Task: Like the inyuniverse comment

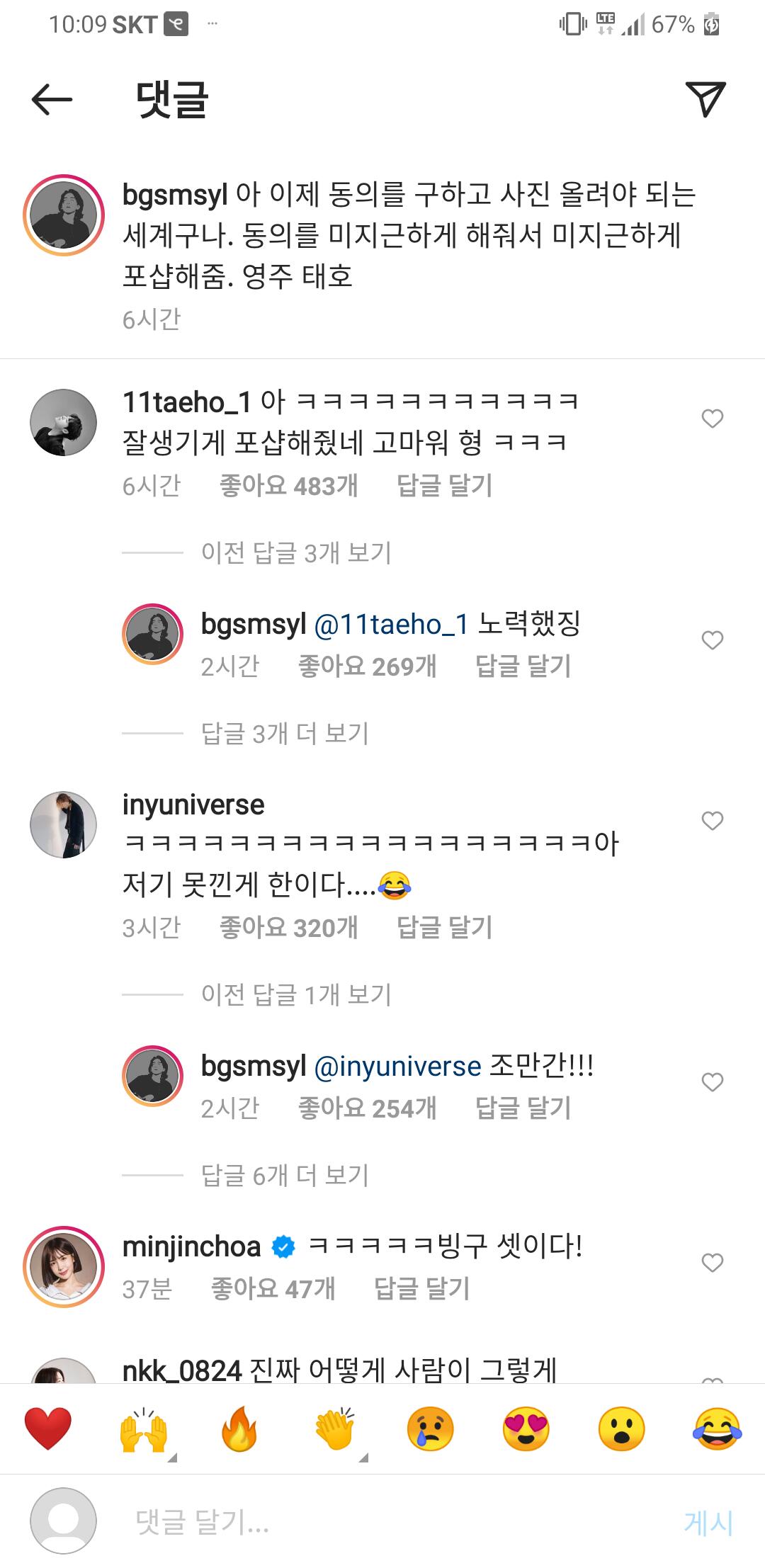Action: point(712,821)
